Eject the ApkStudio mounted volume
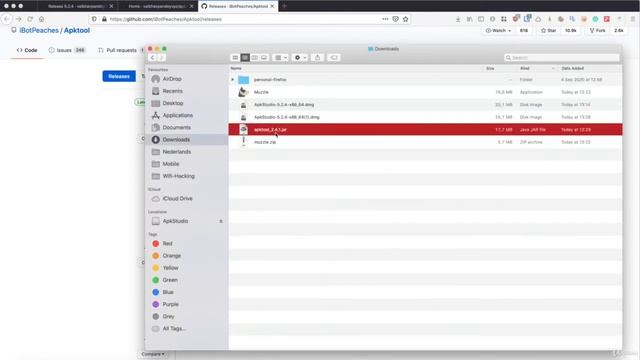Viewport: 640px width, 360px height. click(x=221, y=221)
